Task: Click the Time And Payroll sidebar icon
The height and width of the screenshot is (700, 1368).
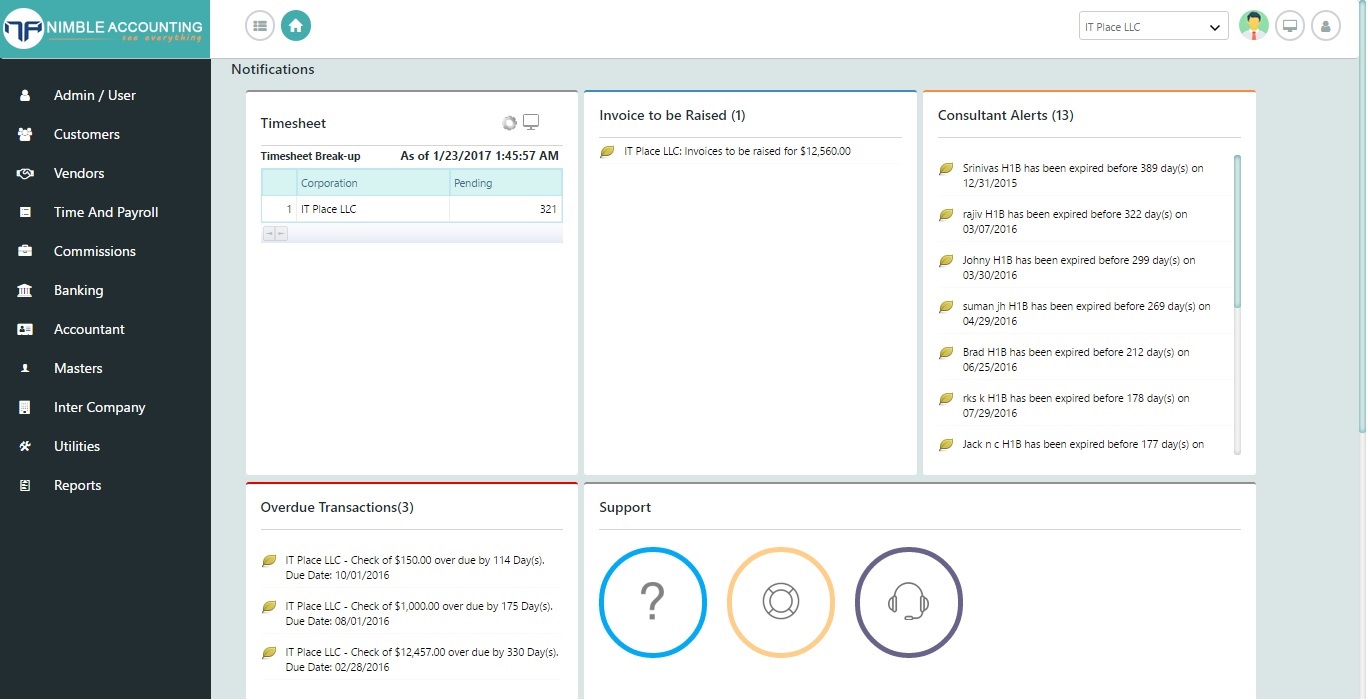Action: point(25,212)
